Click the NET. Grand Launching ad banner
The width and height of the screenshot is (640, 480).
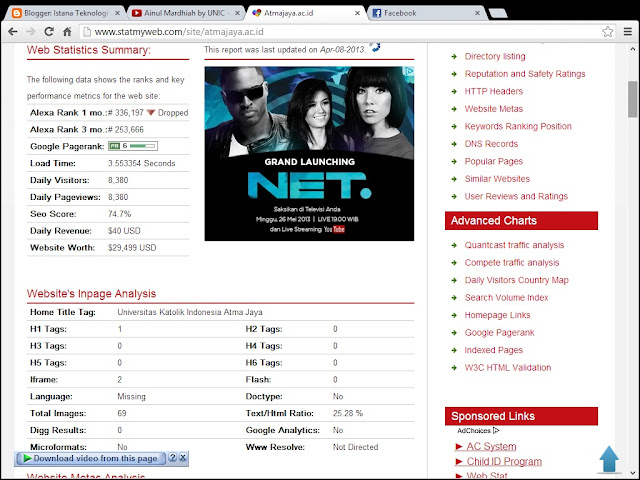309,154
